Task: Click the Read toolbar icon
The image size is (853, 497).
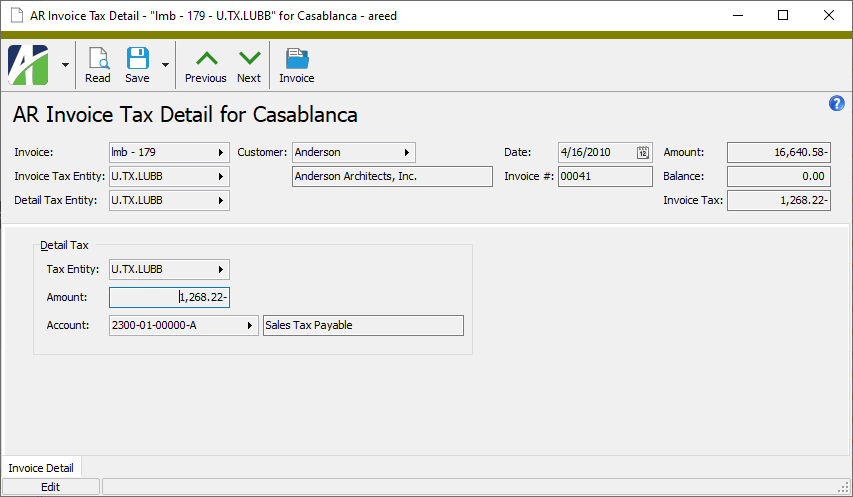Action: 98,65
